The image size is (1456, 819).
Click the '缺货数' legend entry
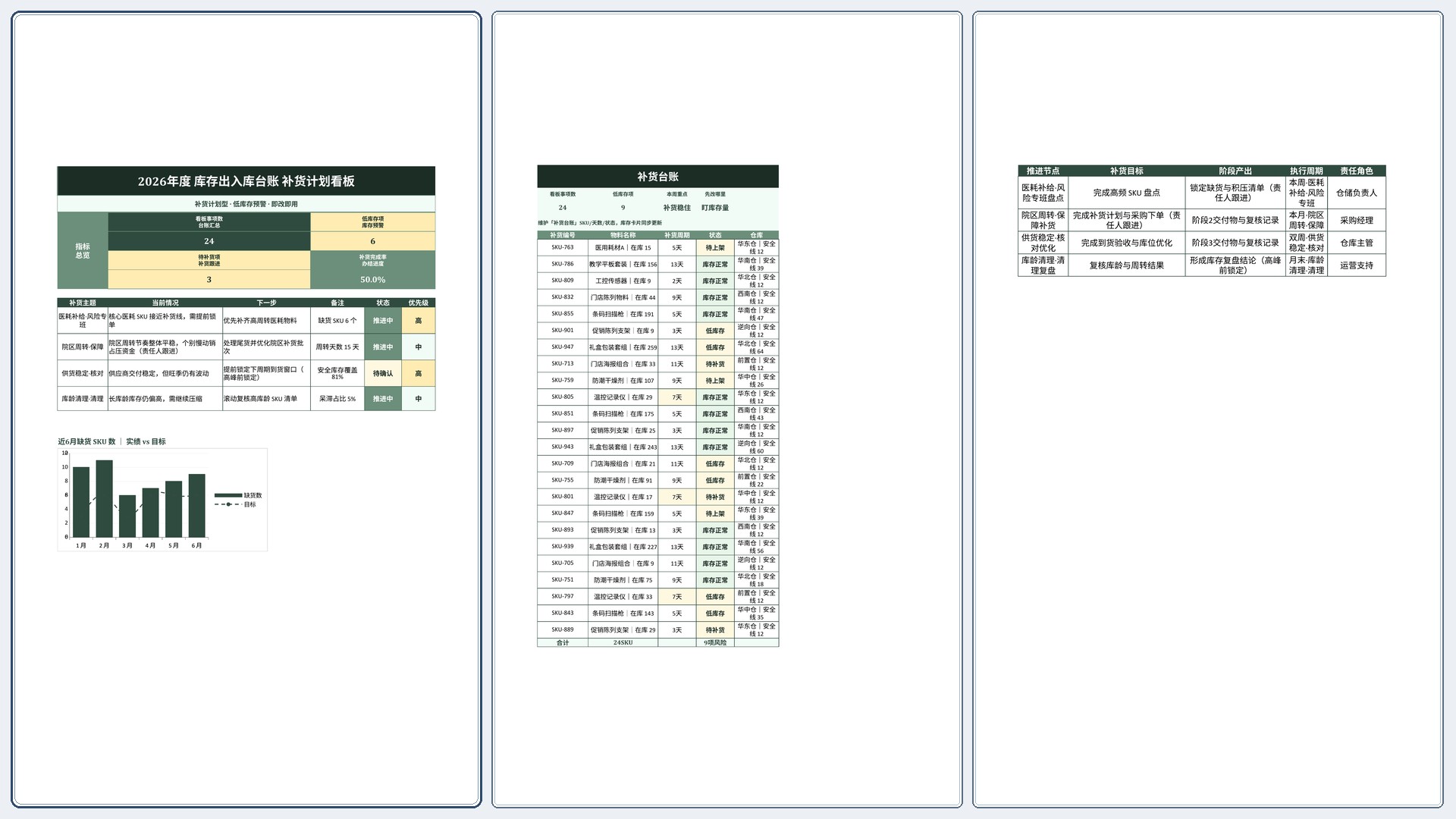(239, 495)
